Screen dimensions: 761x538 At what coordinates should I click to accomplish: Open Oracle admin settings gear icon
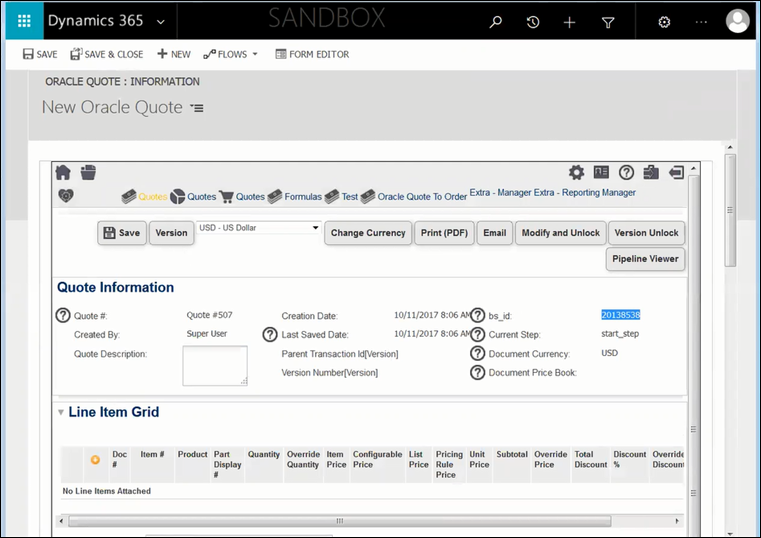pos(576,172)
